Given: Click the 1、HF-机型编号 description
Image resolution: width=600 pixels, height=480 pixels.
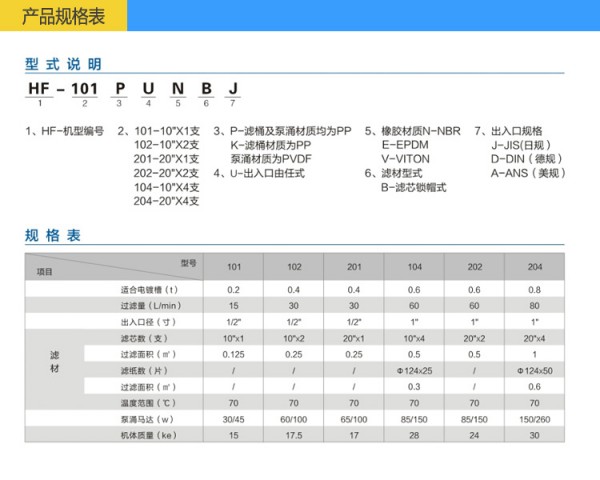Looking at the screenshot, I should tap(65, 131).
